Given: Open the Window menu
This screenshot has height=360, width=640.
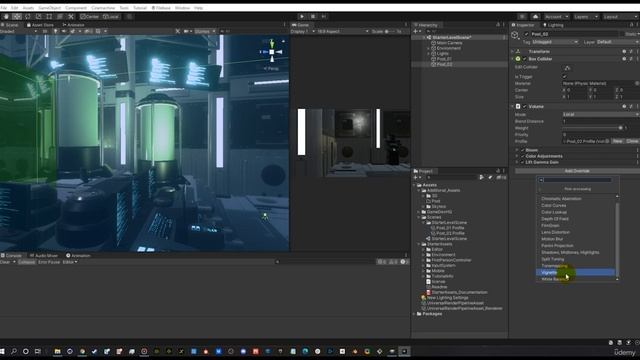Looking at the screenshot, I should pyautogui.click(x=182, y=8).
